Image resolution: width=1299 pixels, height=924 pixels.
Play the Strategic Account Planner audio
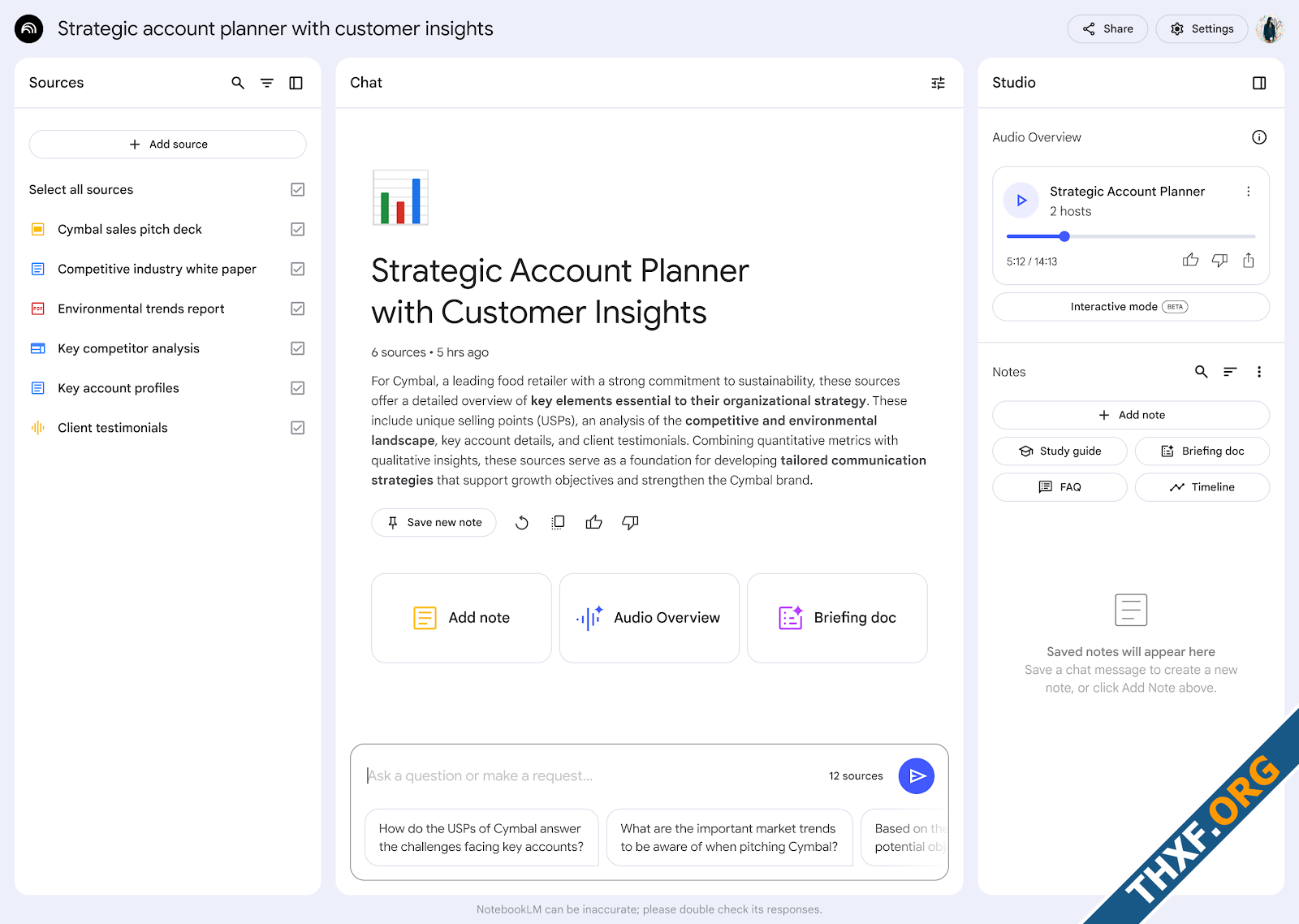[1021, 201]
